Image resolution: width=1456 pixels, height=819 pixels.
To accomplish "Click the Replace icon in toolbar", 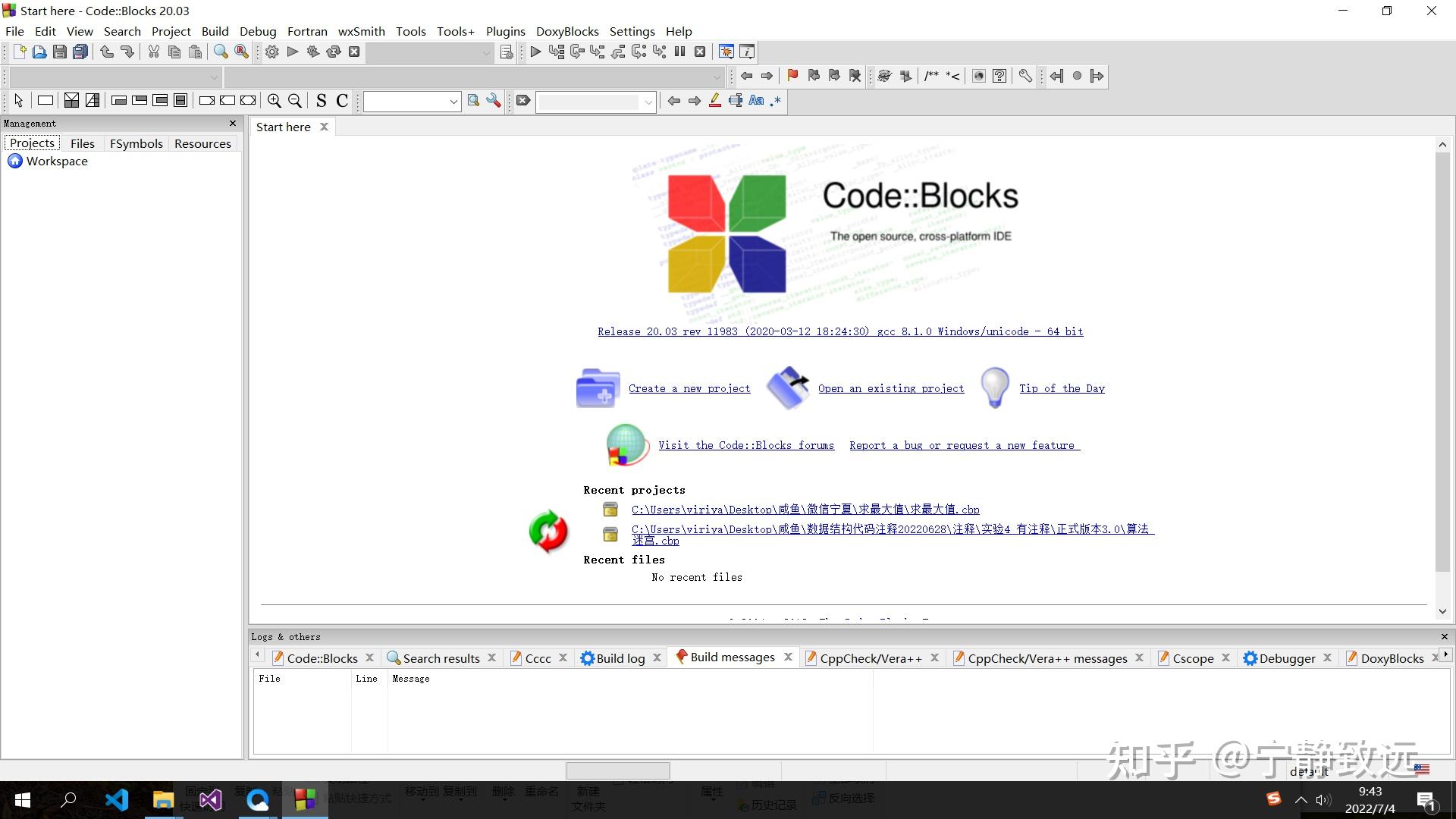I will [241, 52].
